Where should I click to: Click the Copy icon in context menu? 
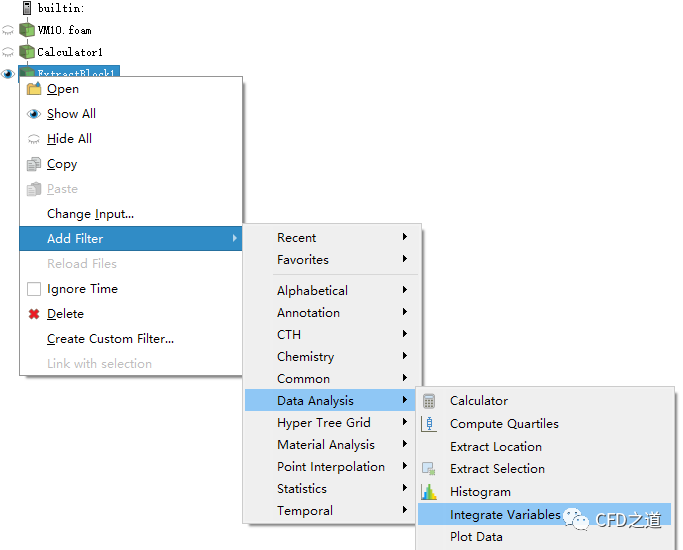click(x=34, y=164)
